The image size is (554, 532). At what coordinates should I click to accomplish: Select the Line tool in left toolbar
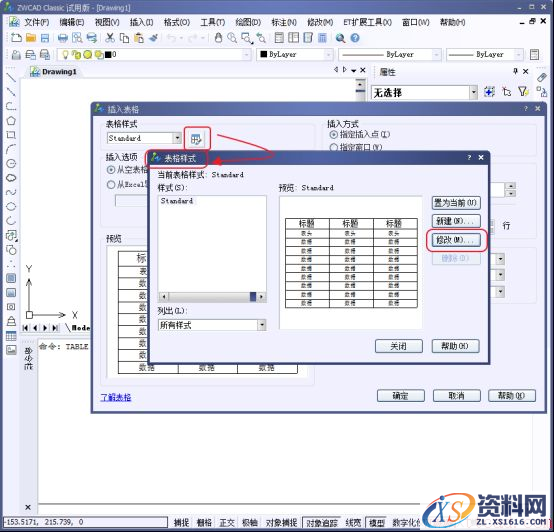pos(11,77)
